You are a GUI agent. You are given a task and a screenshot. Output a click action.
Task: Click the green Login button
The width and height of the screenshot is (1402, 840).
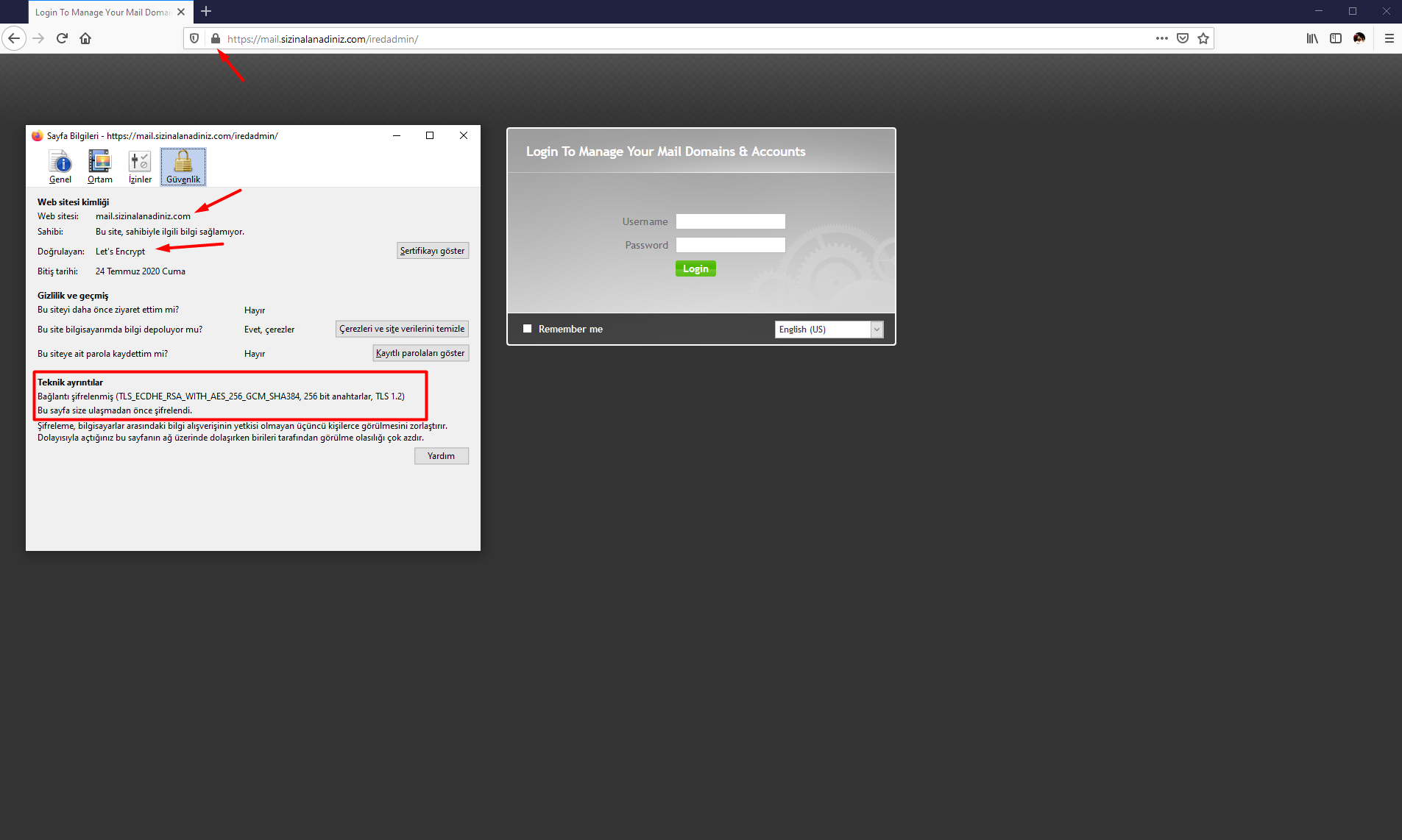point(695,268)
